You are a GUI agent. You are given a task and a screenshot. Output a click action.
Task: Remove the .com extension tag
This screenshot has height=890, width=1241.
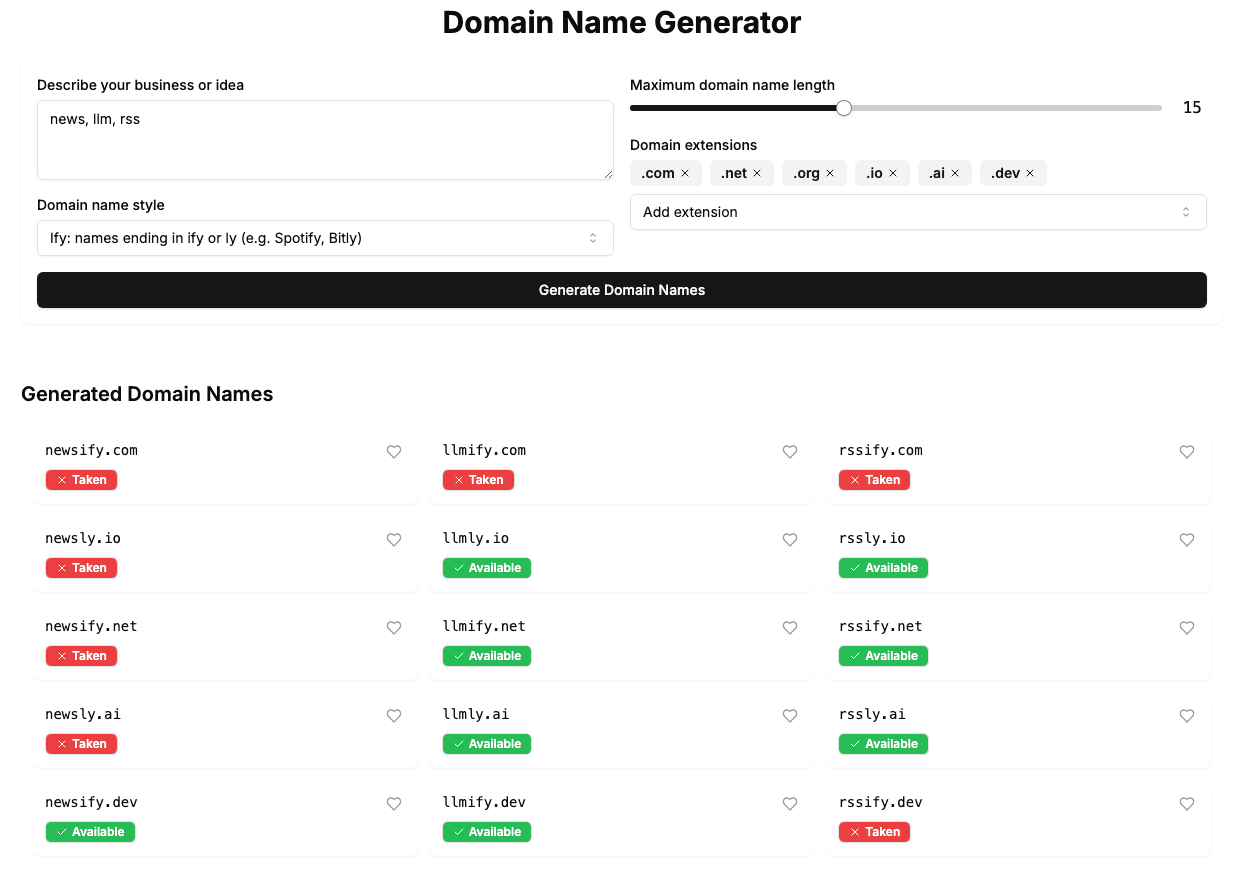pyautogui.click(x=685, y=173)
